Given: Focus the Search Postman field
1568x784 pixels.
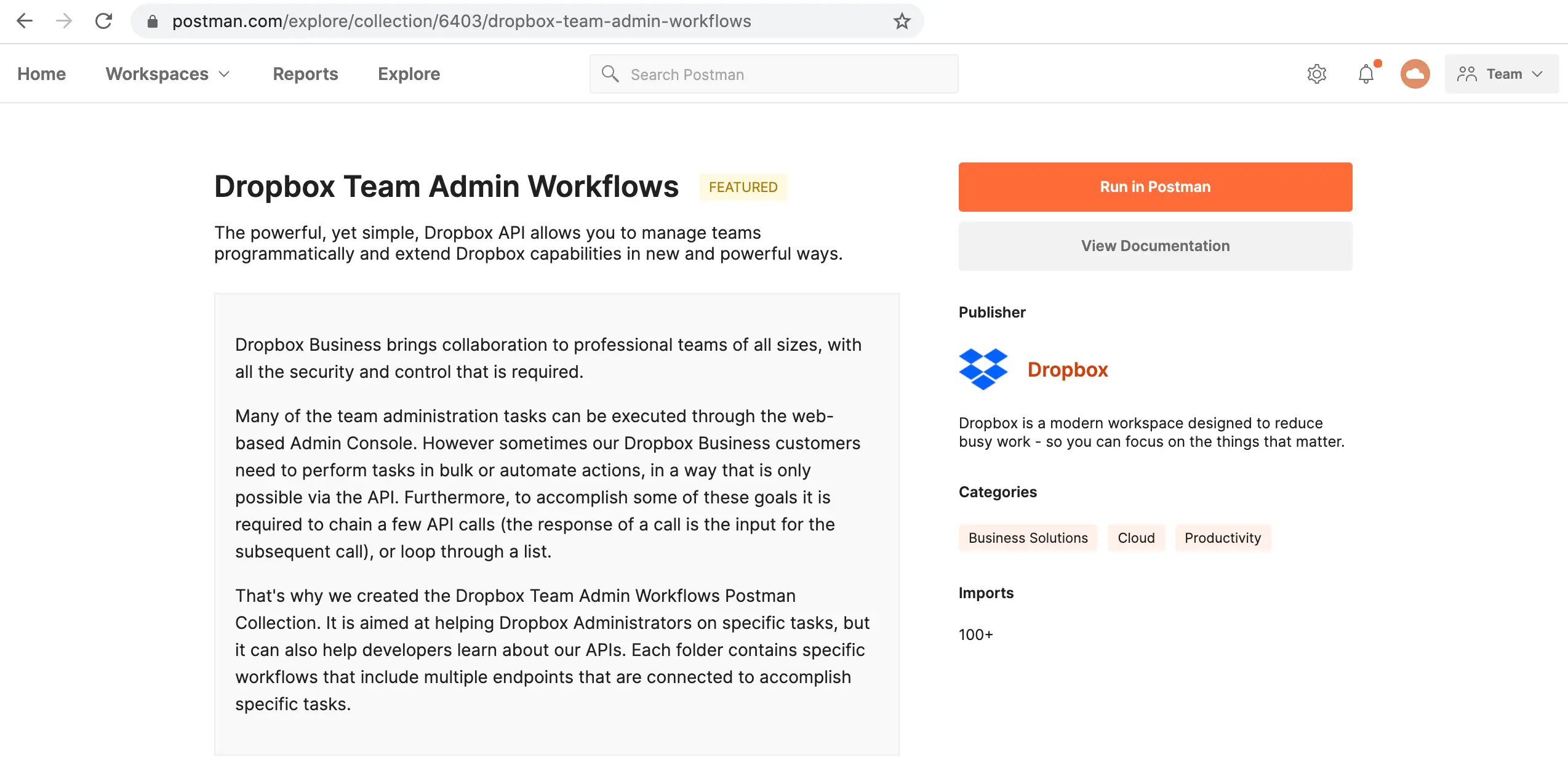Looking at the screenshot, I should click(x=774, y=74).
